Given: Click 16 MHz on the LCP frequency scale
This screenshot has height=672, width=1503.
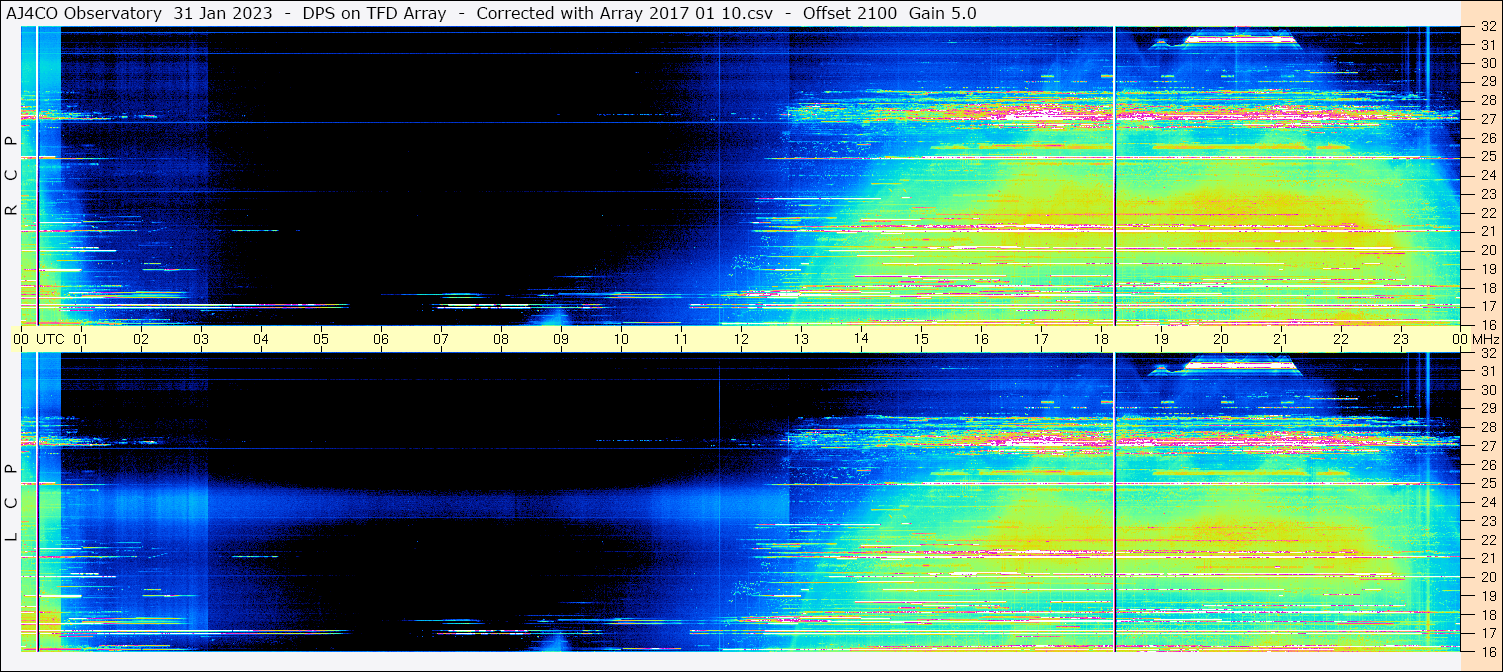Looking at the screenshot, I should click(1488, 651).
